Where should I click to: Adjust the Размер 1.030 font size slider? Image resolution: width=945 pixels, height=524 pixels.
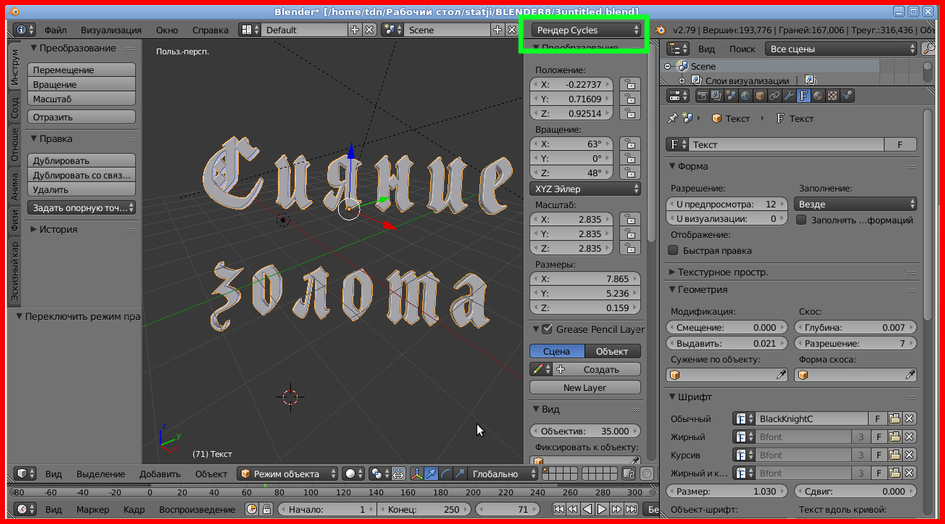[727, 491]
